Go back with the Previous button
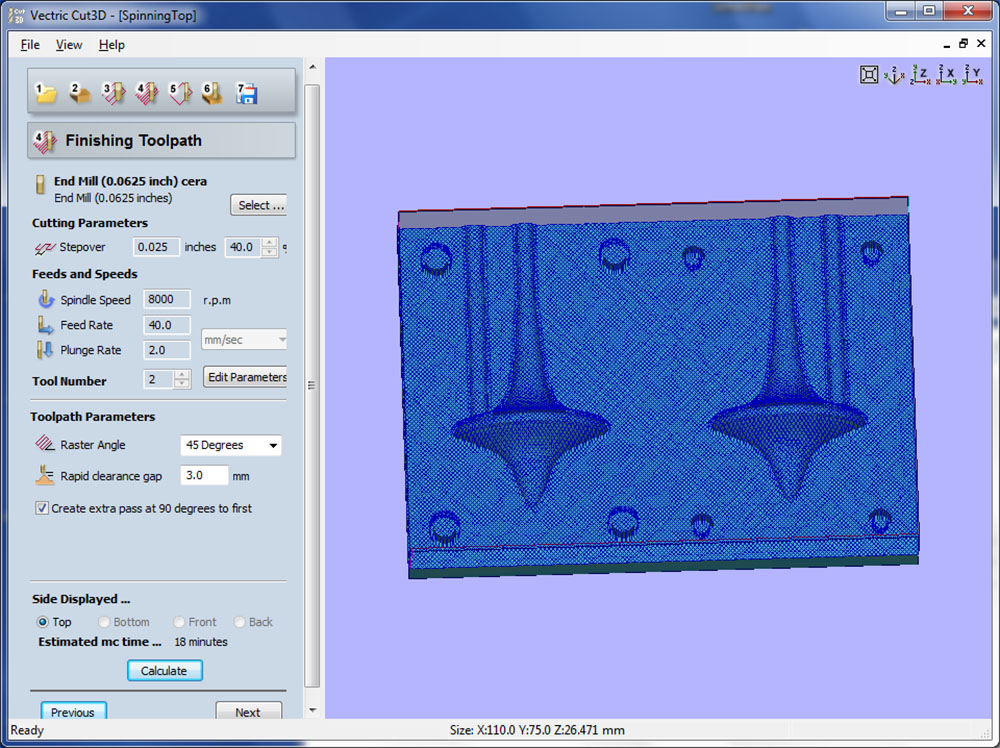The height and width of the screenshot is (748, 1000). point(73,711)
